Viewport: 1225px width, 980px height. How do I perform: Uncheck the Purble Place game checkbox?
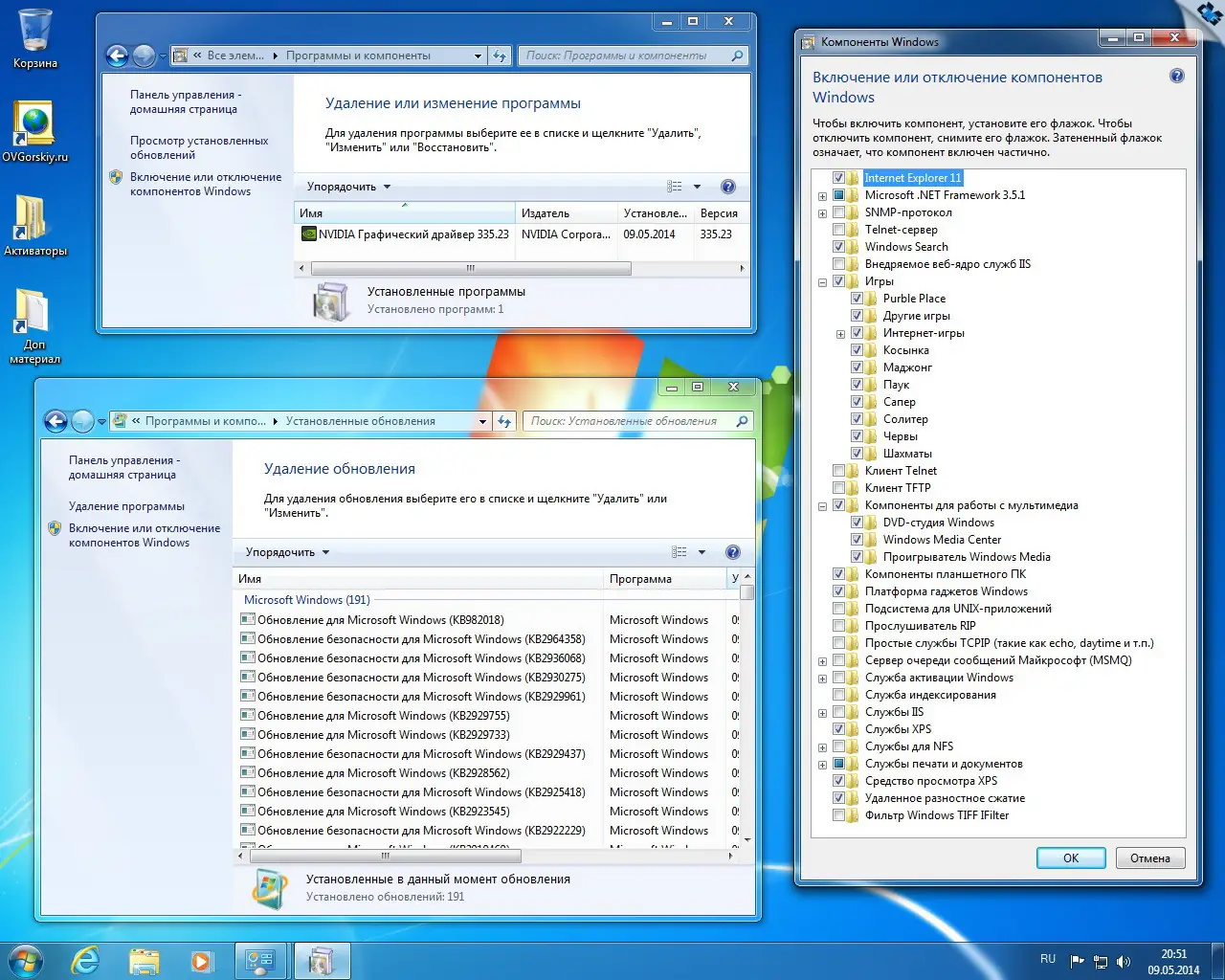(857, 299)
